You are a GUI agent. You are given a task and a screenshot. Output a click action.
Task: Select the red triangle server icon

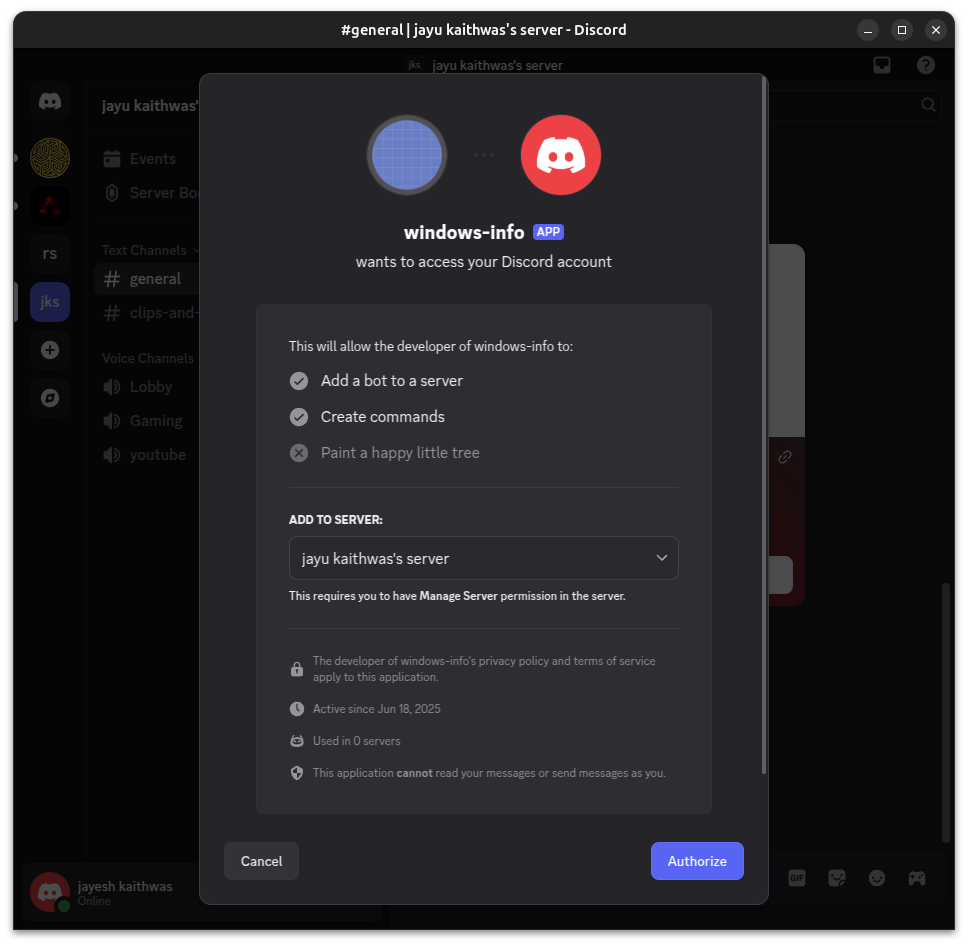coord(50,206)
